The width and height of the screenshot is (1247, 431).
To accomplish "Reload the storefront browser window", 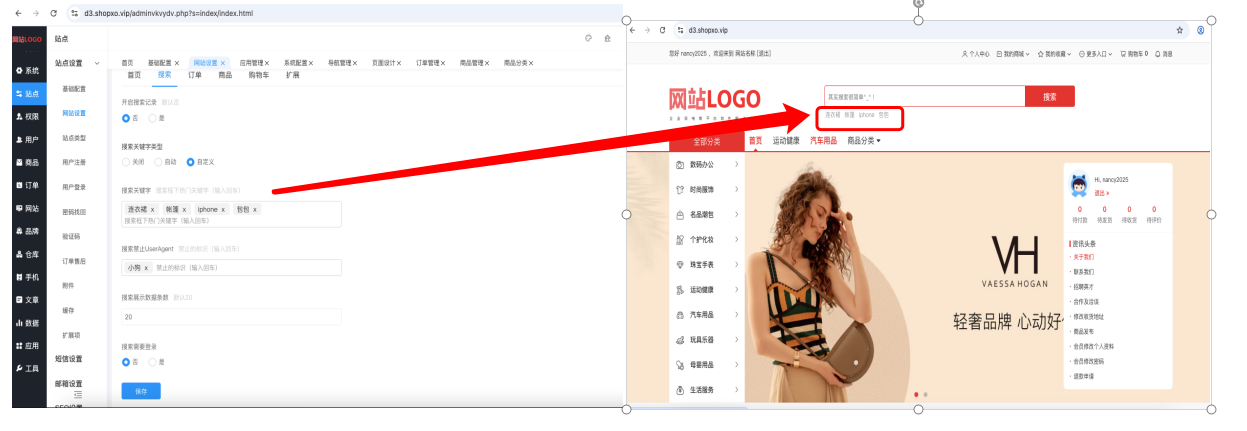I will coord(663,30).
